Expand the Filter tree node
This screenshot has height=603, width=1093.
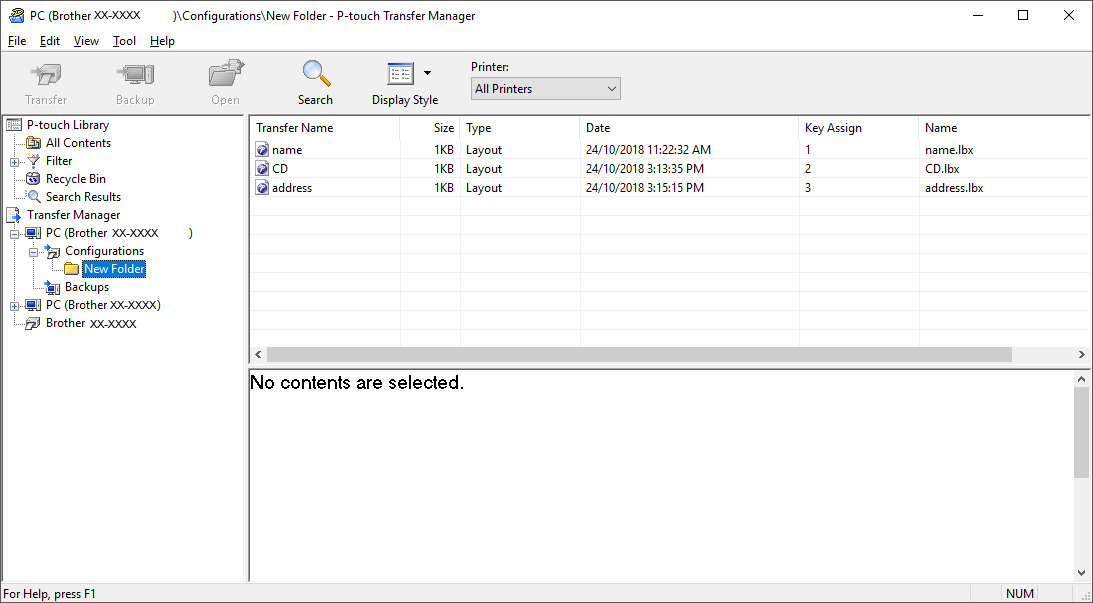[x=14, y=161]
